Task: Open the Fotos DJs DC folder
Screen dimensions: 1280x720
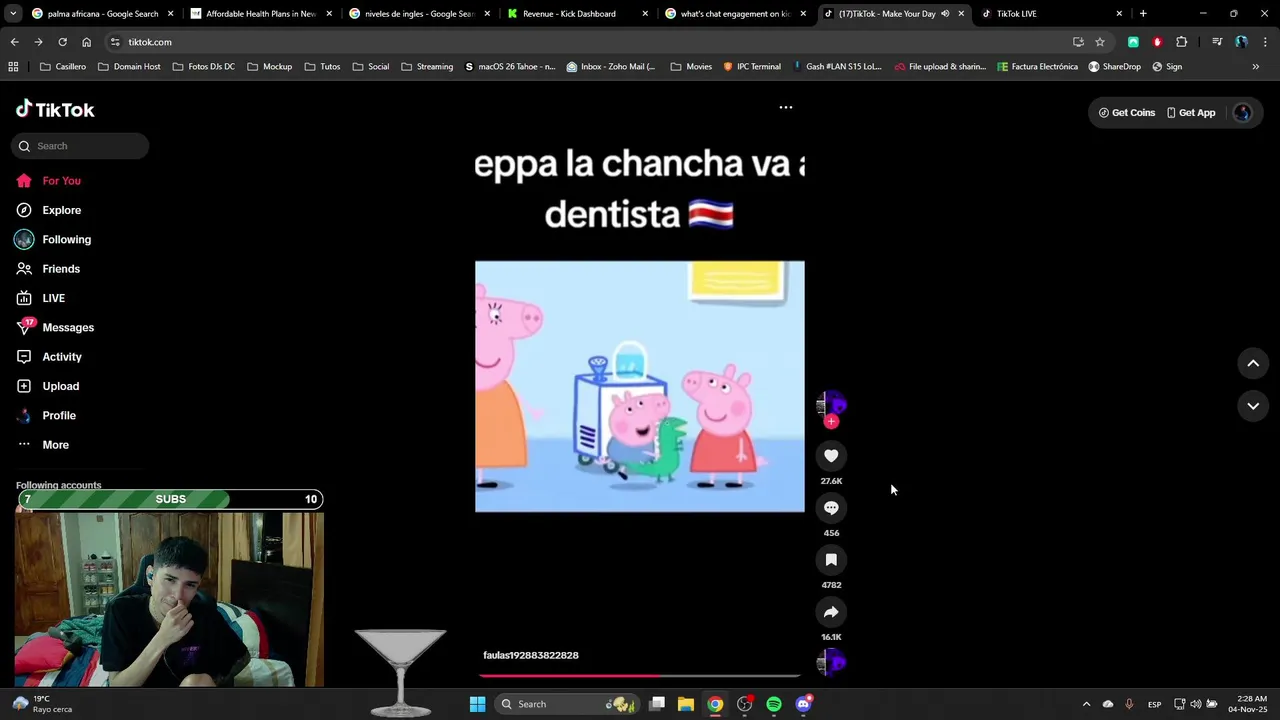Action: point(204,67)
